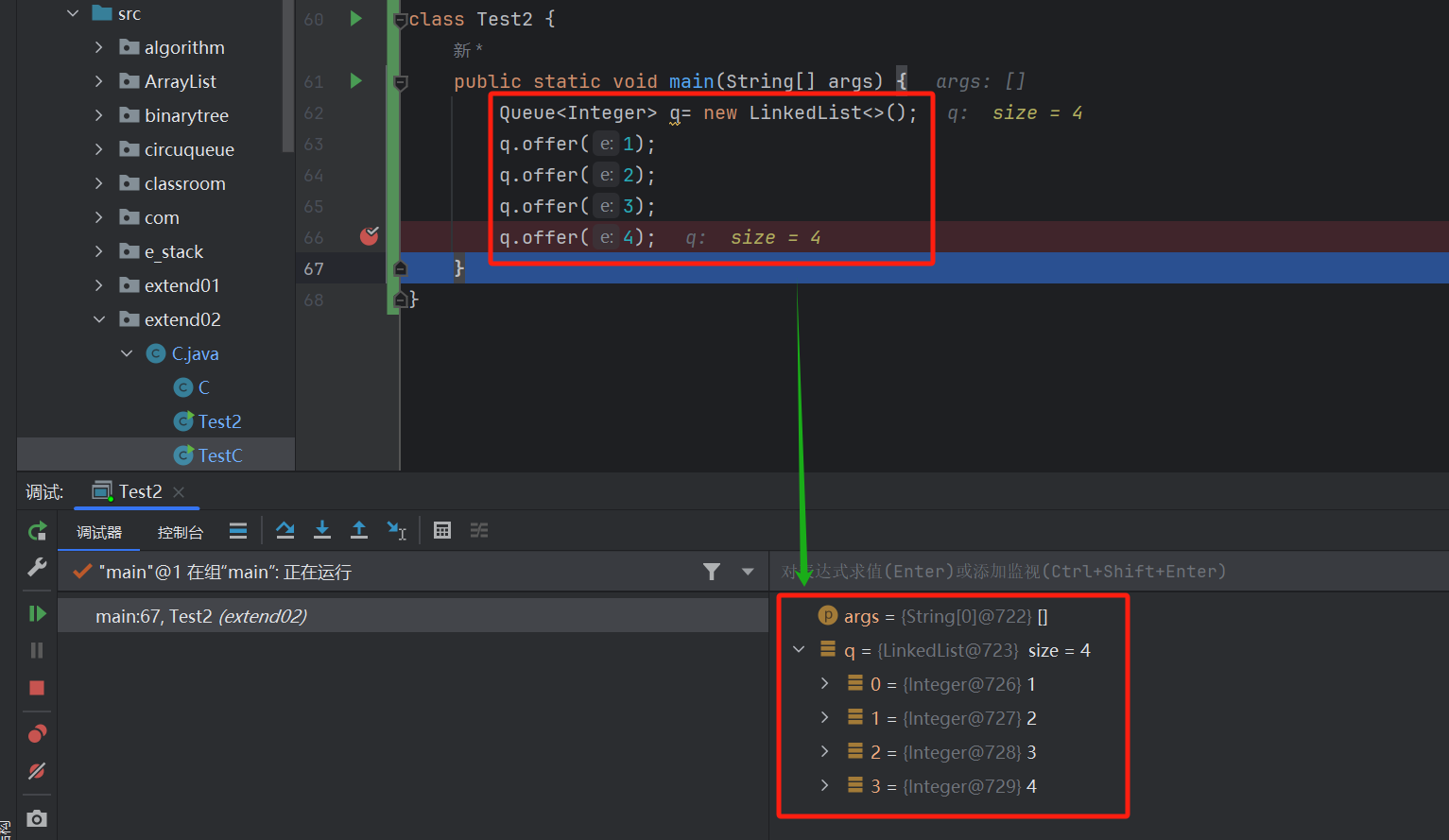The width and height of the screenshot is (1449, 840).
Task: Click the camera thread dump icon
Action: pyautogui.click(x=37, y=818)
